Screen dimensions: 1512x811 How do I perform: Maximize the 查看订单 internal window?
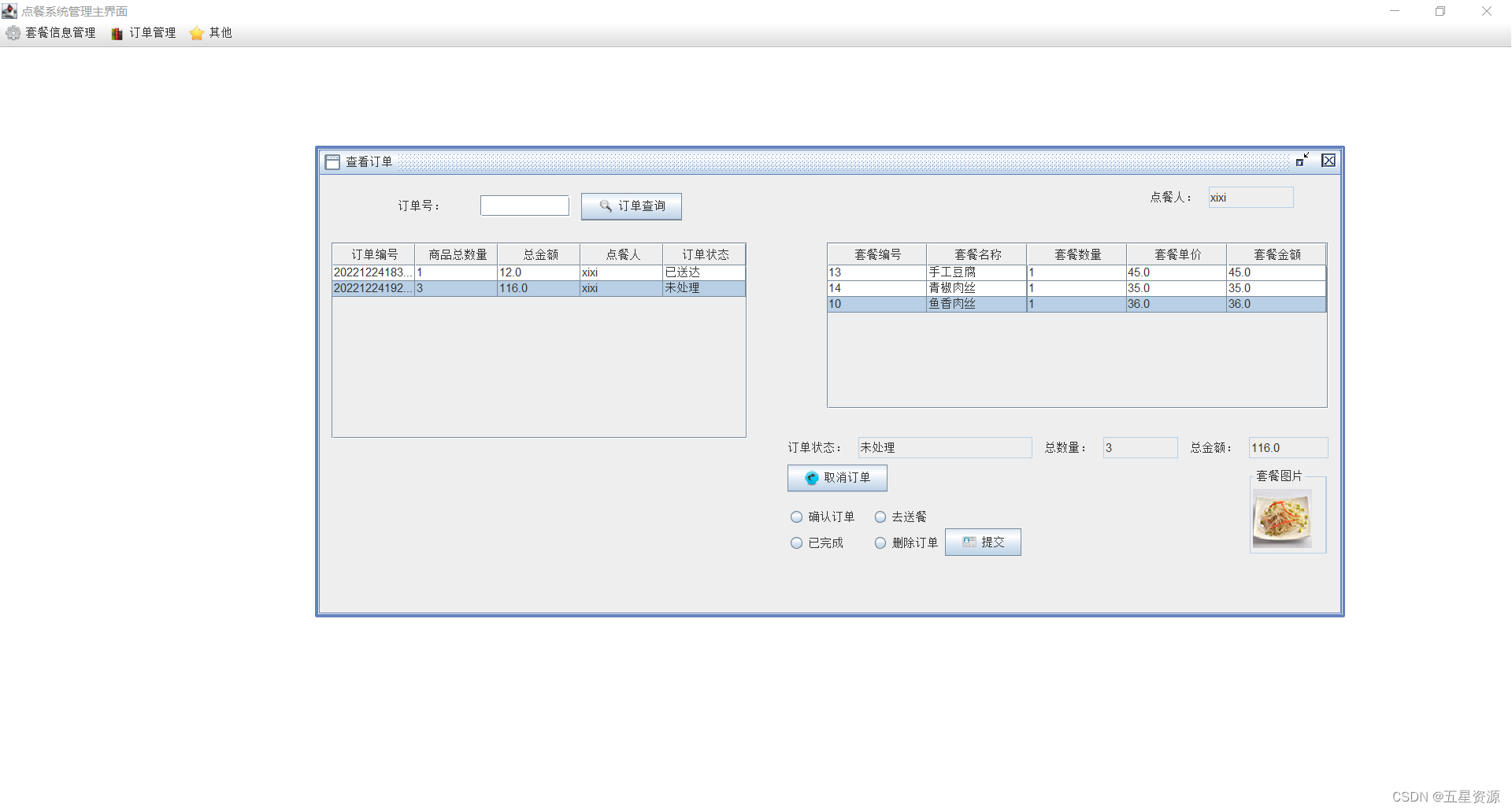click(1303, 161)
